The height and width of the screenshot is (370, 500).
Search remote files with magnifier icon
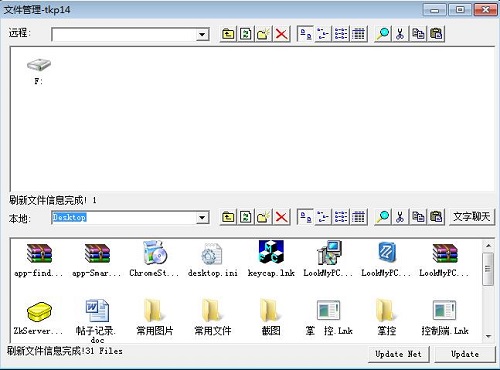pyautogui.click(x=383, y=34)
